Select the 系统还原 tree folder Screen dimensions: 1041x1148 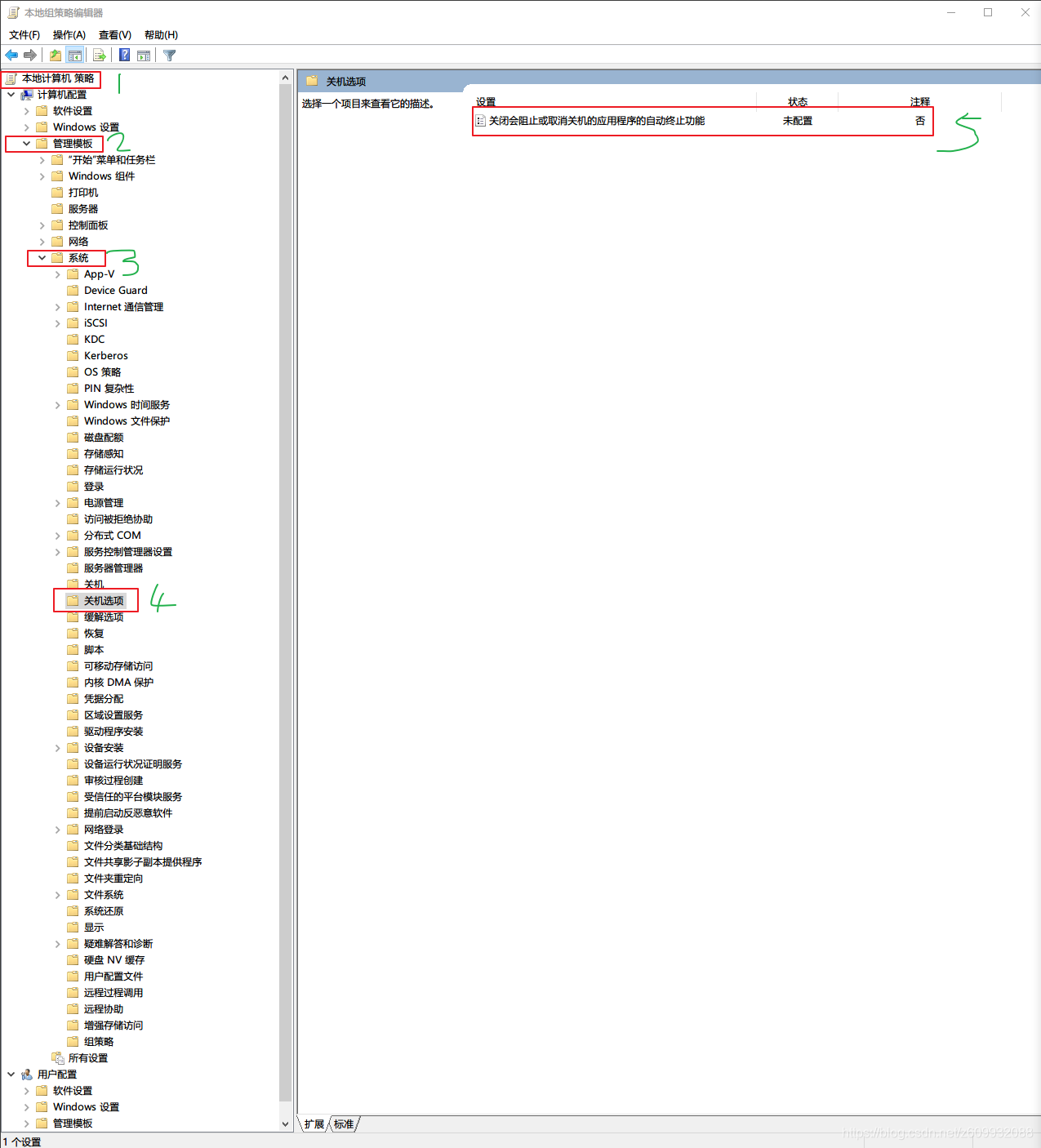(104, 911)
